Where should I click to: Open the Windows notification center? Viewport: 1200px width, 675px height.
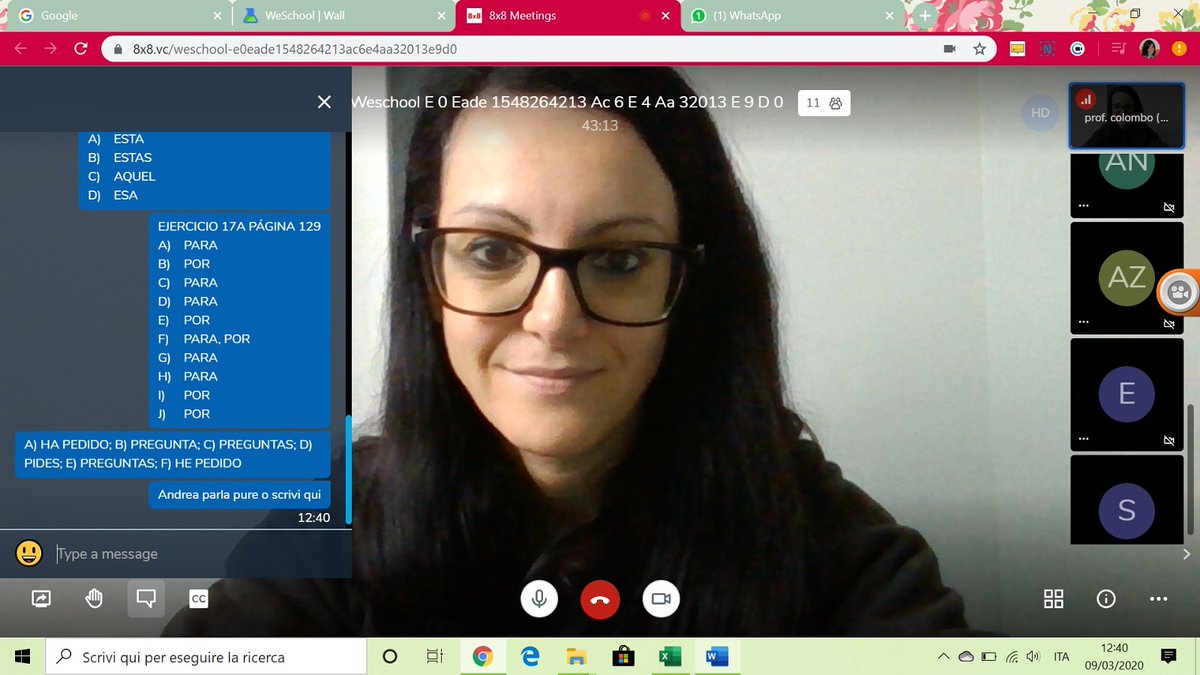click(1168, 656)
